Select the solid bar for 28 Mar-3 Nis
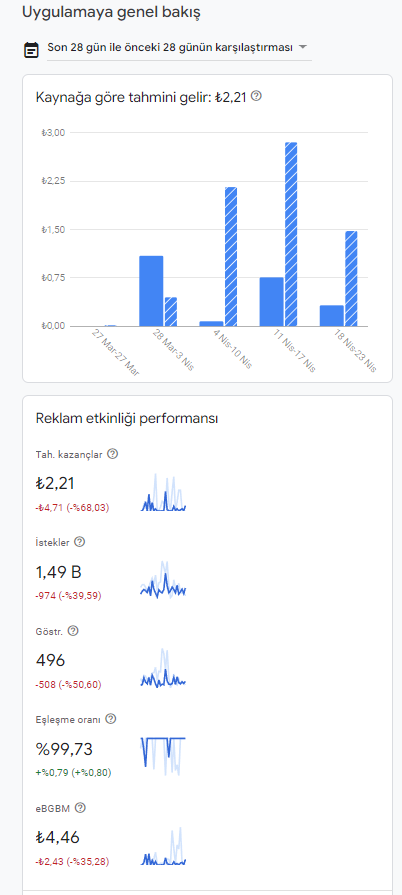The height and width of the screenshot is (895, 402). point(151,291)
